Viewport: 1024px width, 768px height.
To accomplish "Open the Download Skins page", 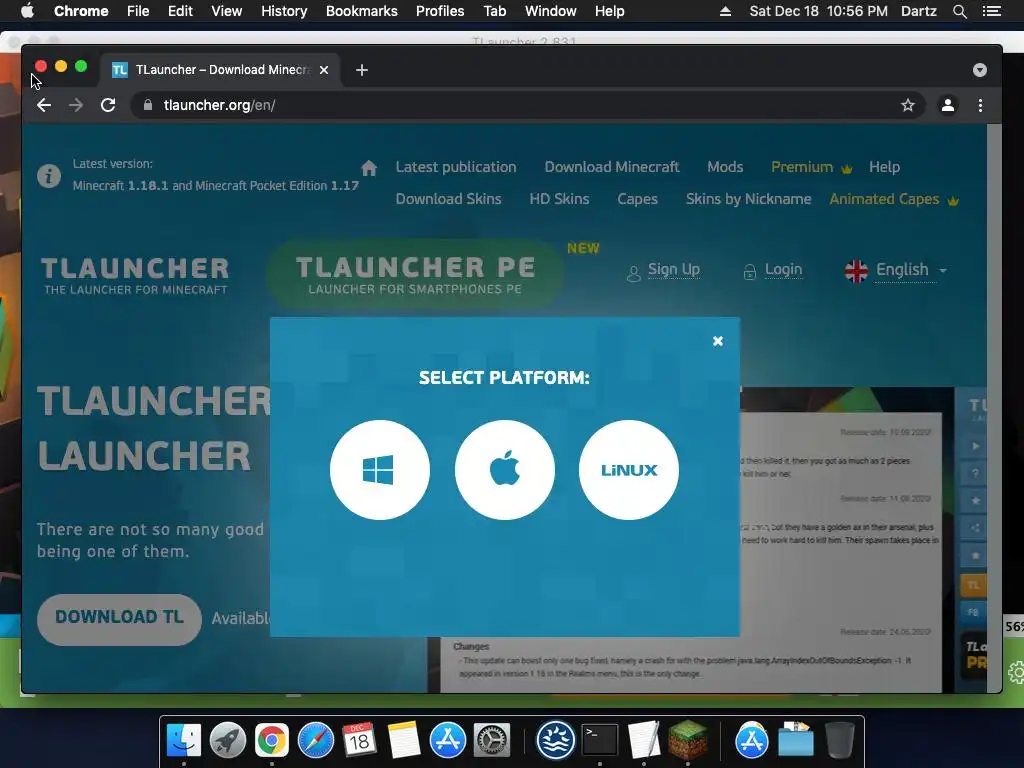I will [x=449, y=199].
